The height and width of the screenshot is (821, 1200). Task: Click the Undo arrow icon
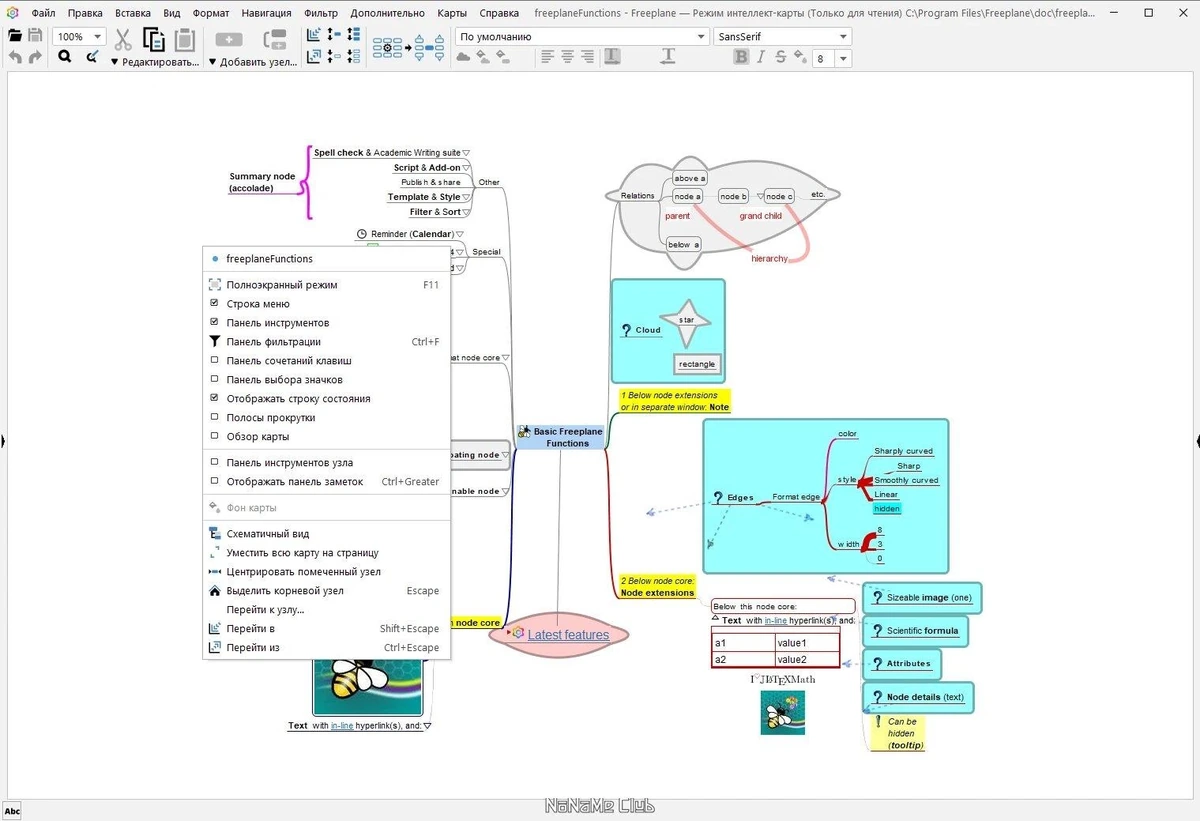tap(15, 58)
